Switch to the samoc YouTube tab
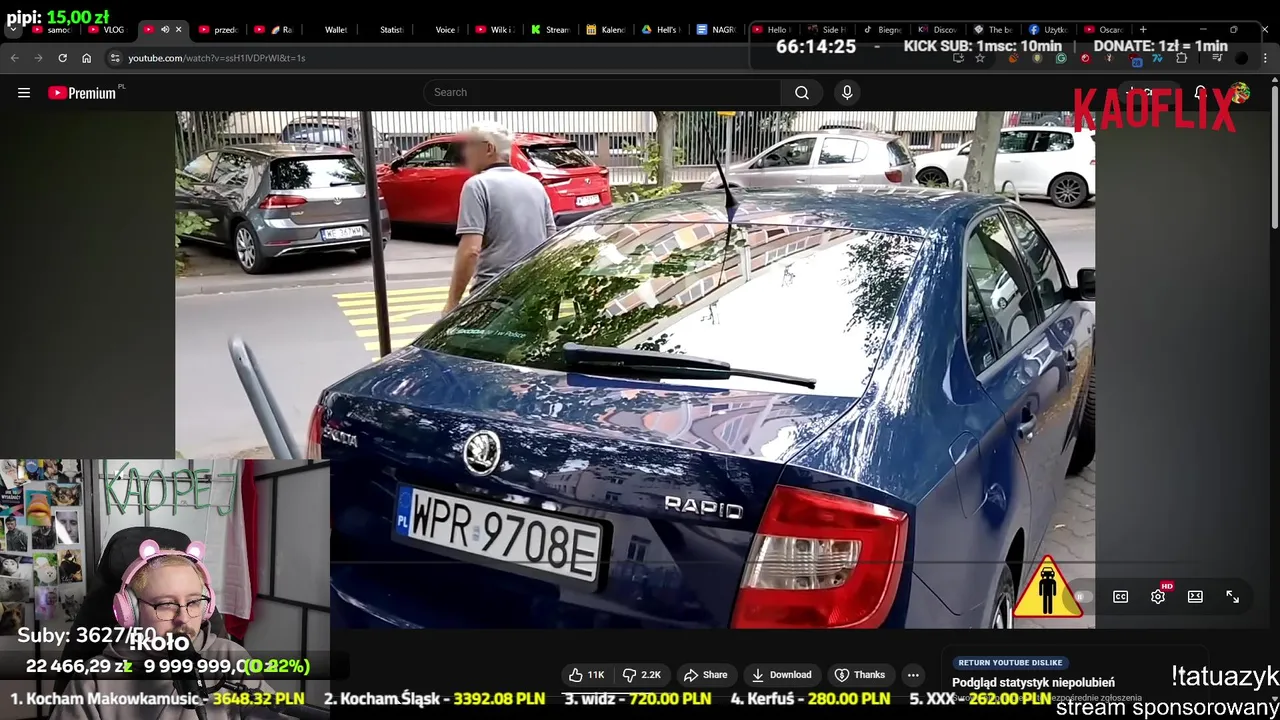This screenshot has height=720, width=1280. [52, 30]
